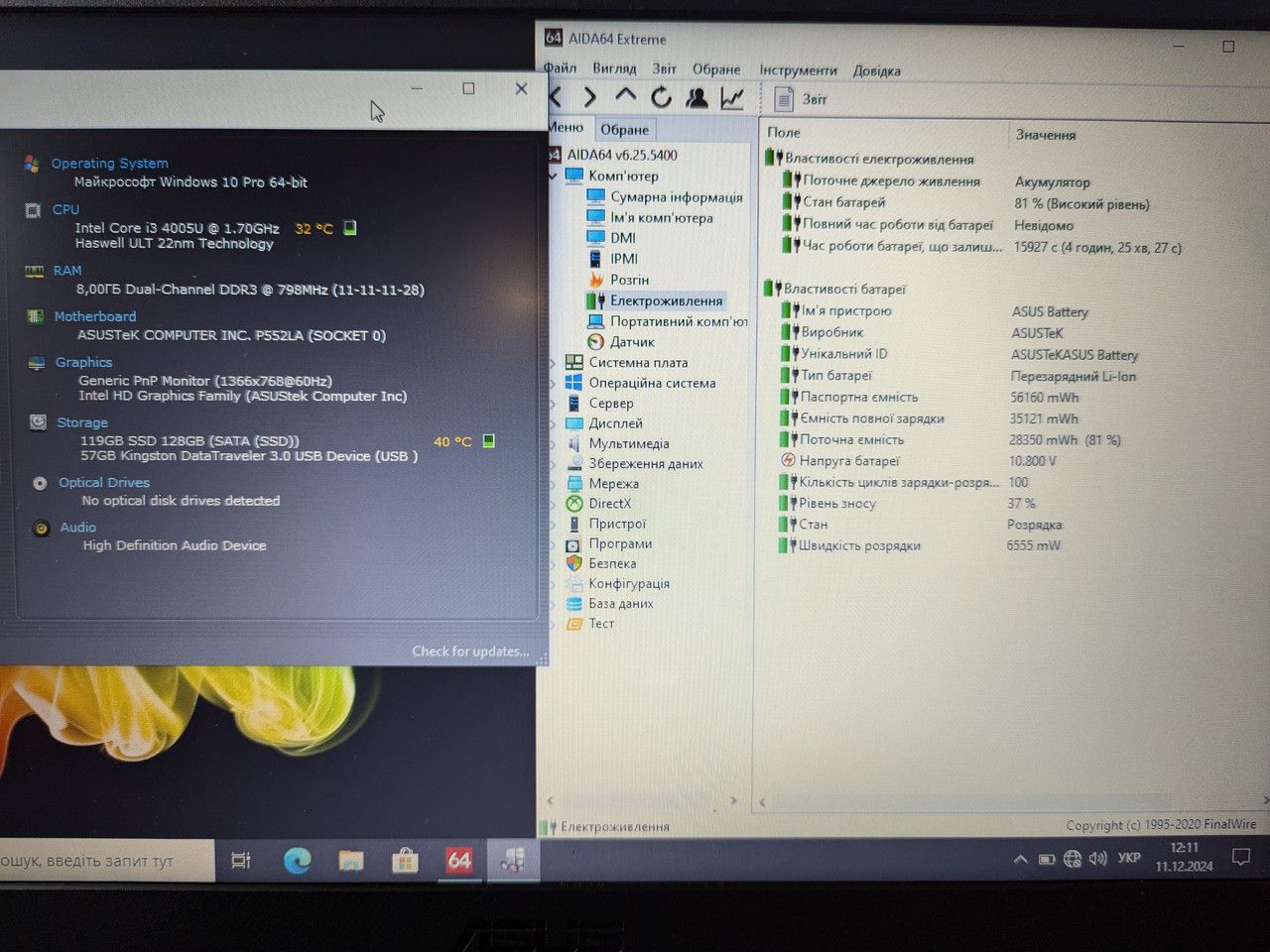Click the graph chart toolbar icon
The image size is (1270, 952).
click(732, 97)
